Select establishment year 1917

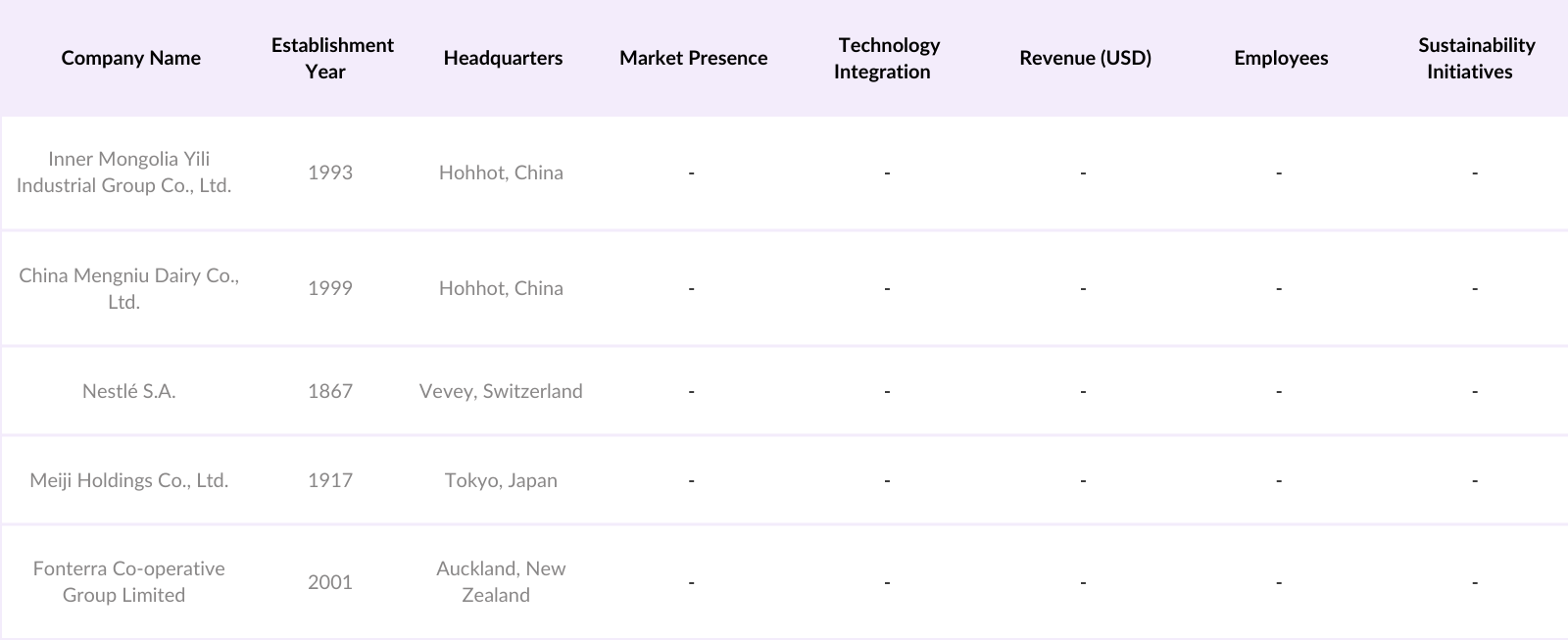pos(330,480)
